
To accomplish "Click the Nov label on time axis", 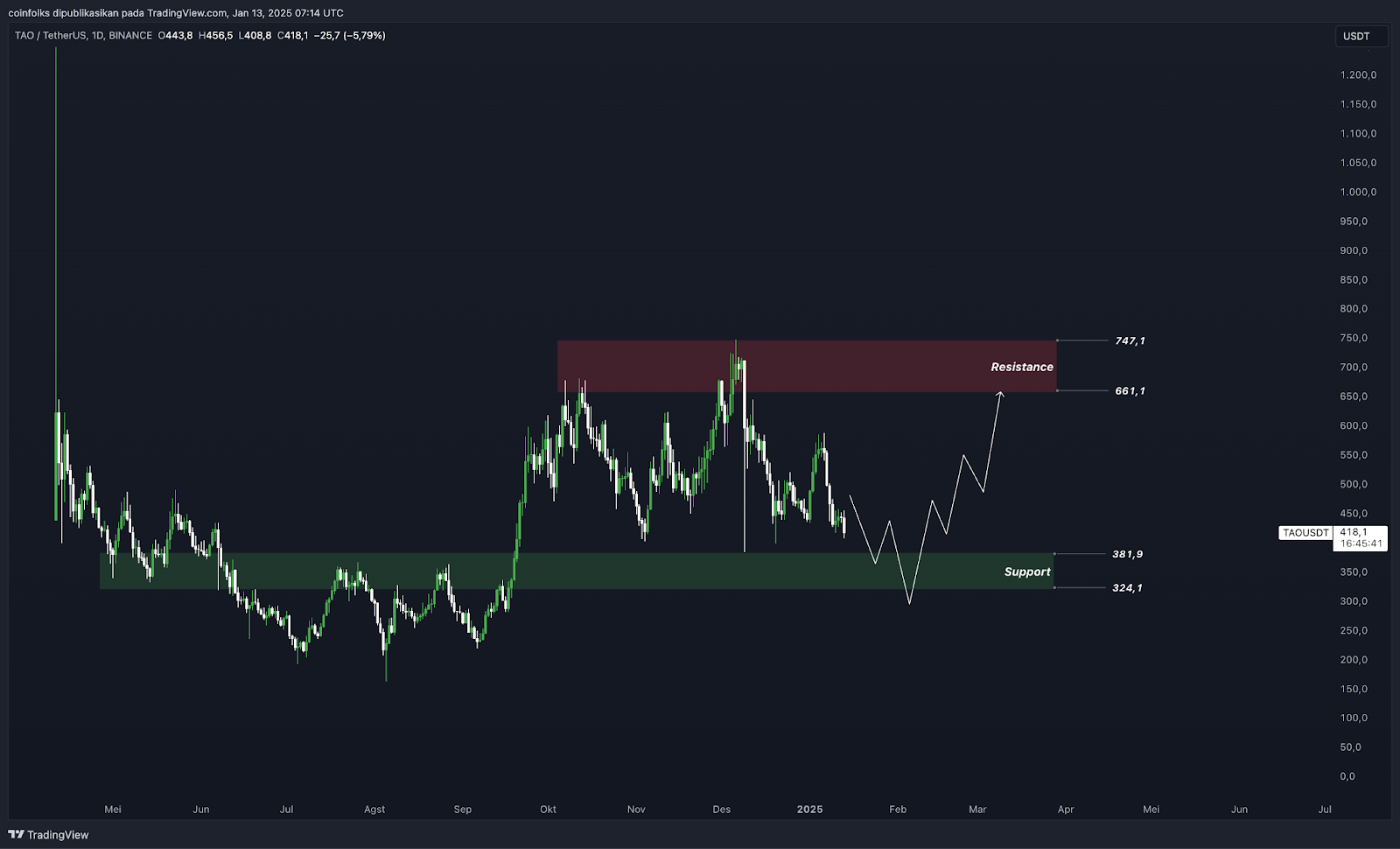I will tap(636, 810).
